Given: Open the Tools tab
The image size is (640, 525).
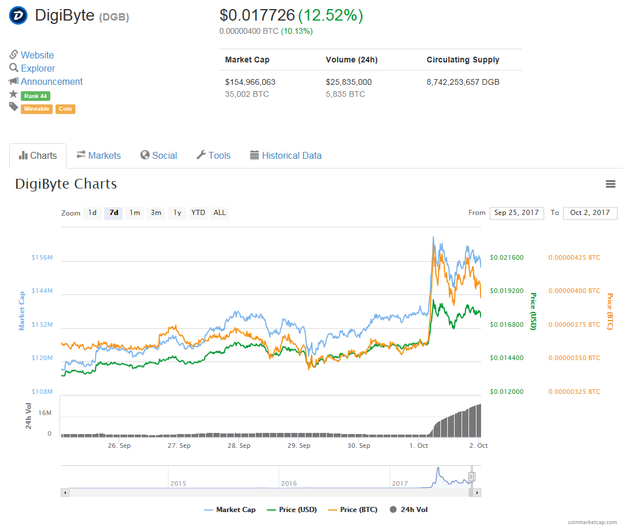Looking at the screenshot, I should 214,156.
